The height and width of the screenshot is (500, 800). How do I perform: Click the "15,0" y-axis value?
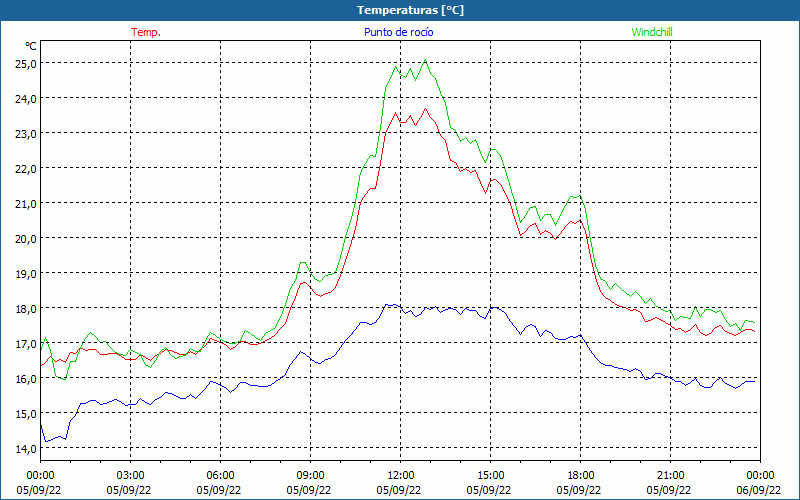pos(25,414)
